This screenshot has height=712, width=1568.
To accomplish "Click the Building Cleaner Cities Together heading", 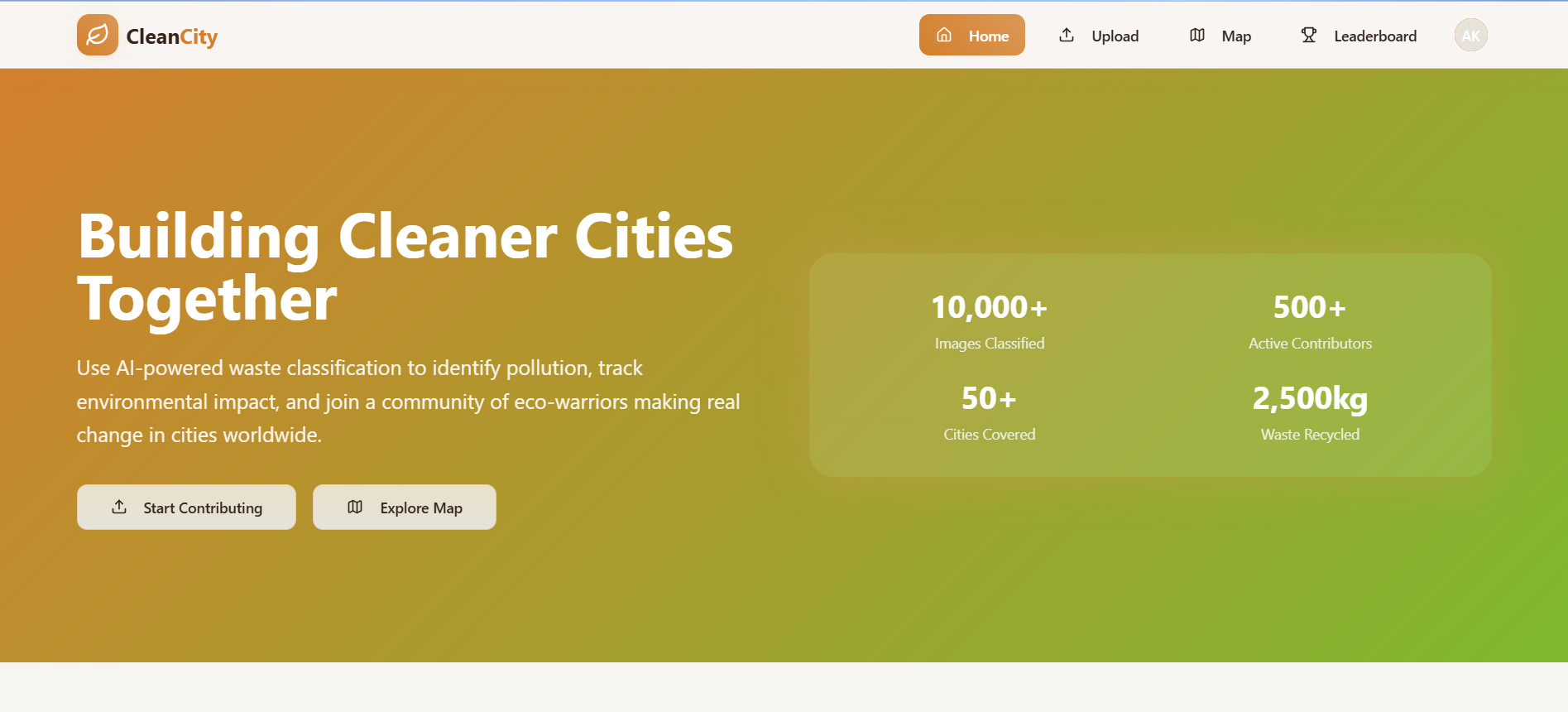I will click(405, 267).
